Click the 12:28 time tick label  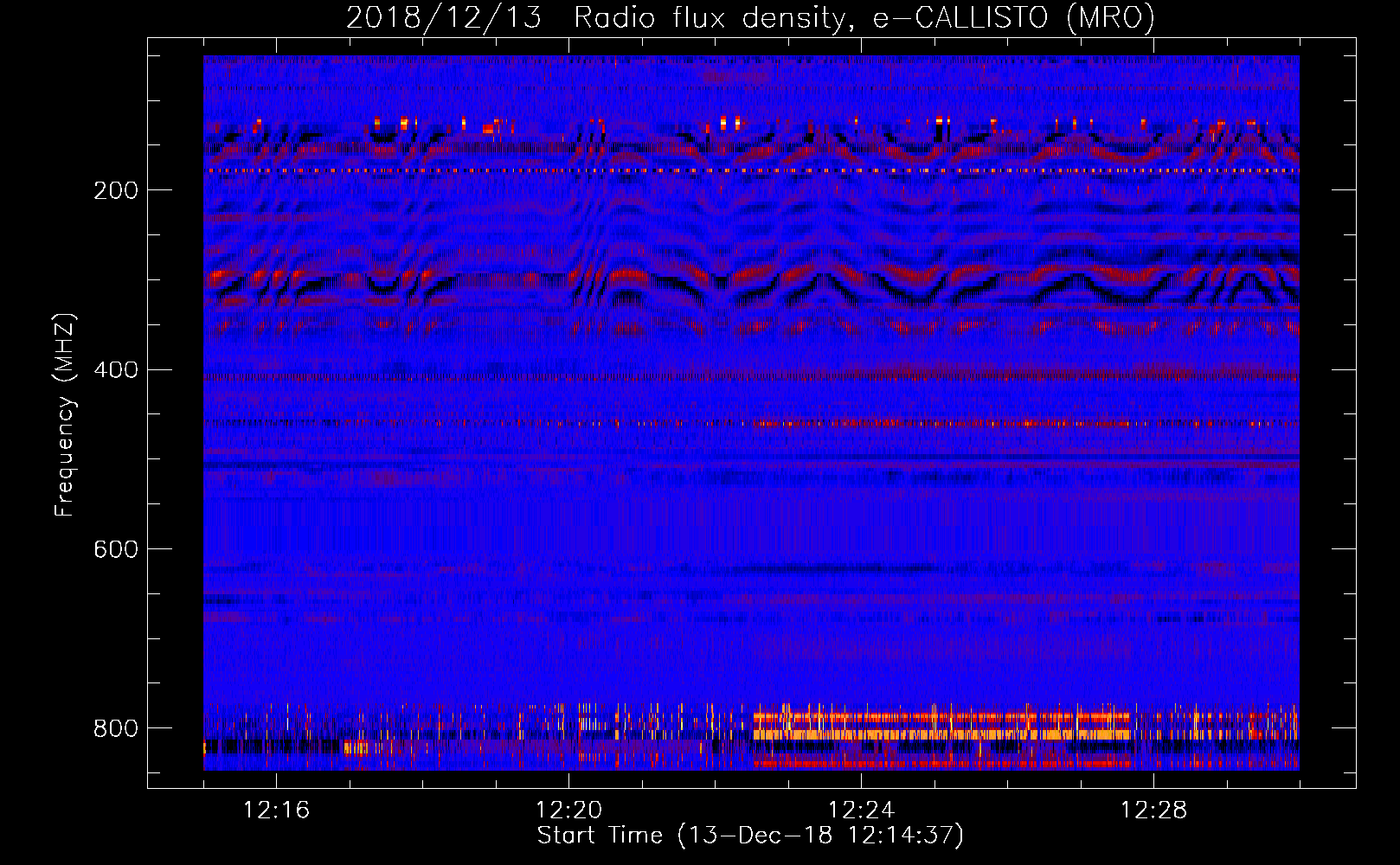pyautogui.click(x=1153, y=811)
